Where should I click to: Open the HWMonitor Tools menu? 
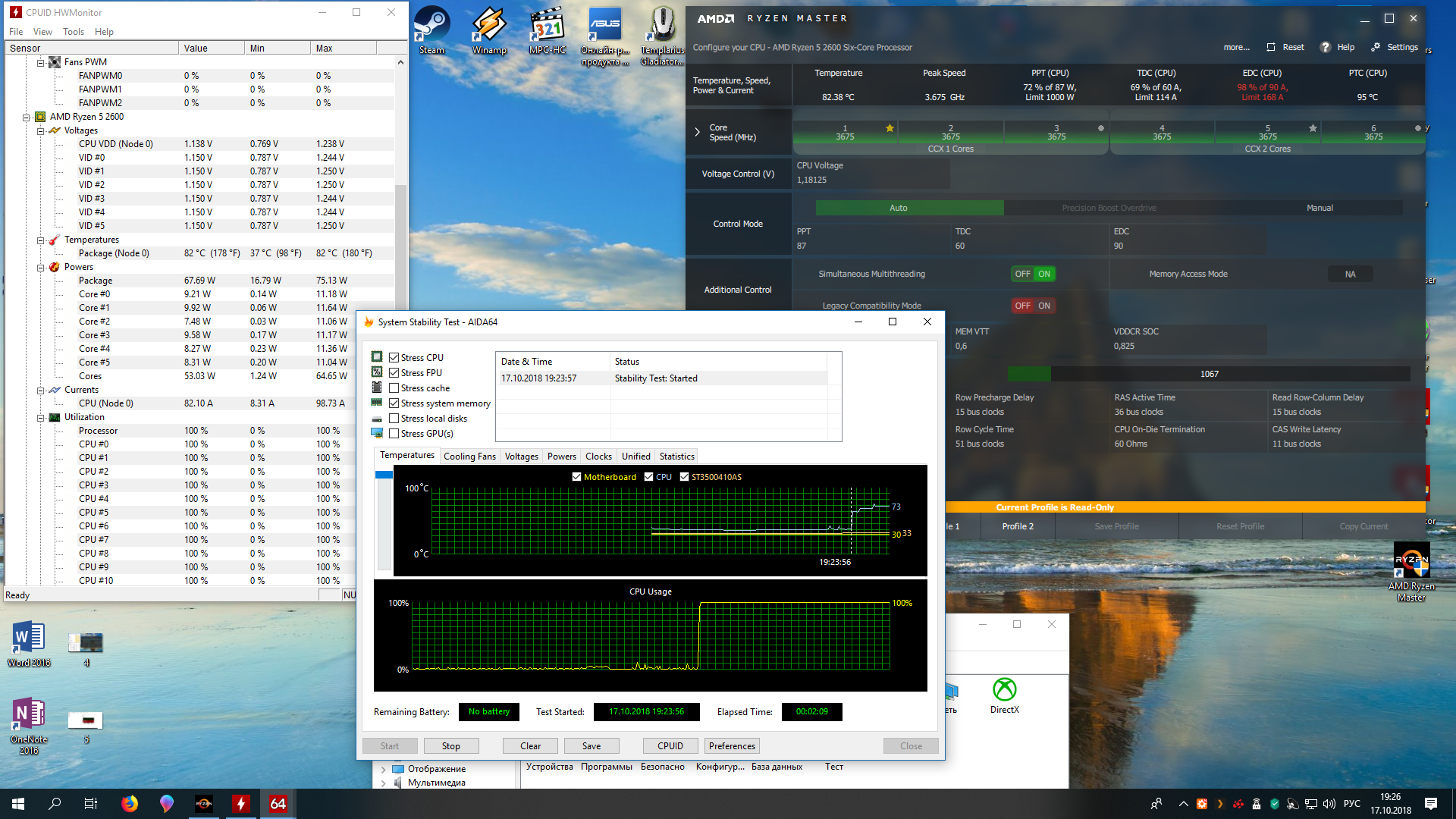[74, 32]
